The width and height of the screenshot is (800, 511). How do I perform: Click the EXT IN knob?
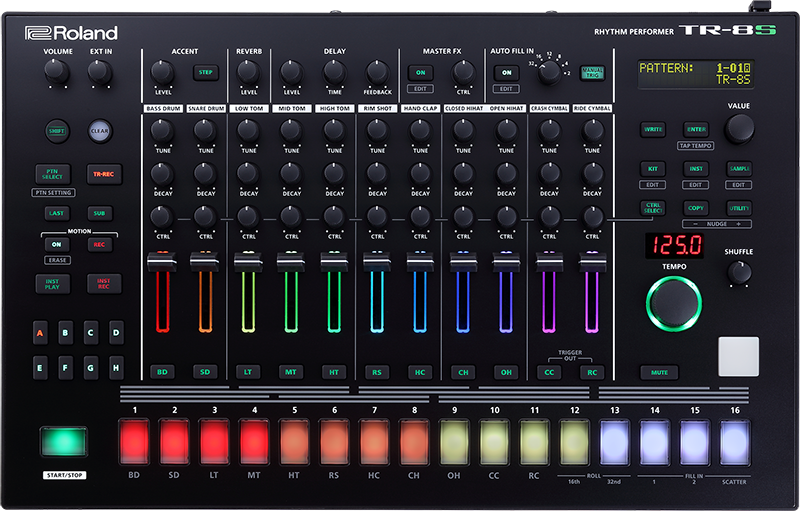[x=99, y=71]
